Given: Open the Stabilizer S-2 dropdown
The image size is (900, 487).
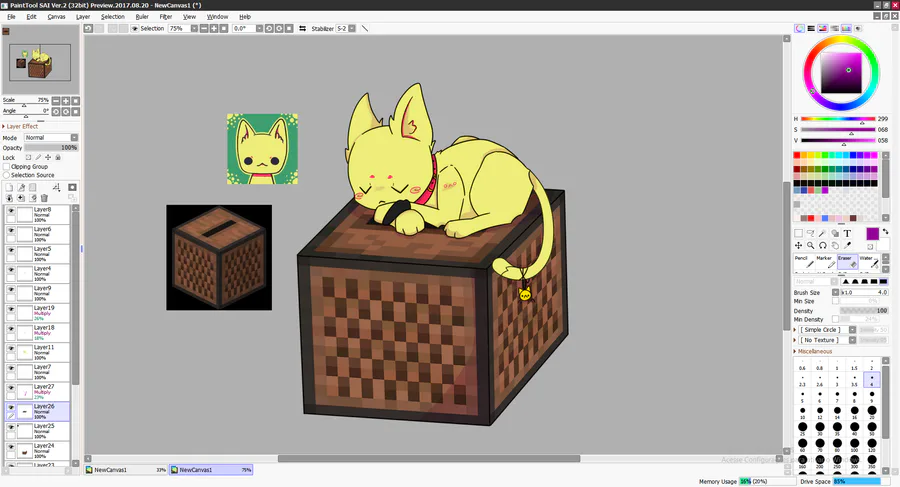Looking at the screenshot, I should coord(352,28).
